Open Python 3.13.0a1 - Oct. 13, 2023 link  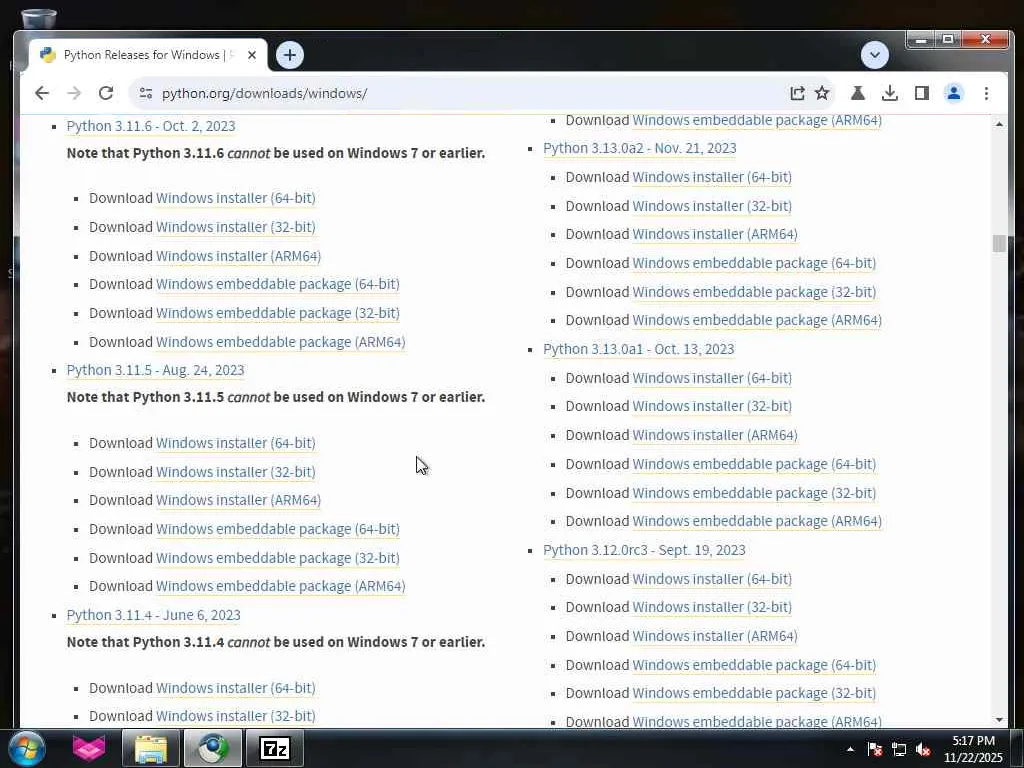pos(639,349)
